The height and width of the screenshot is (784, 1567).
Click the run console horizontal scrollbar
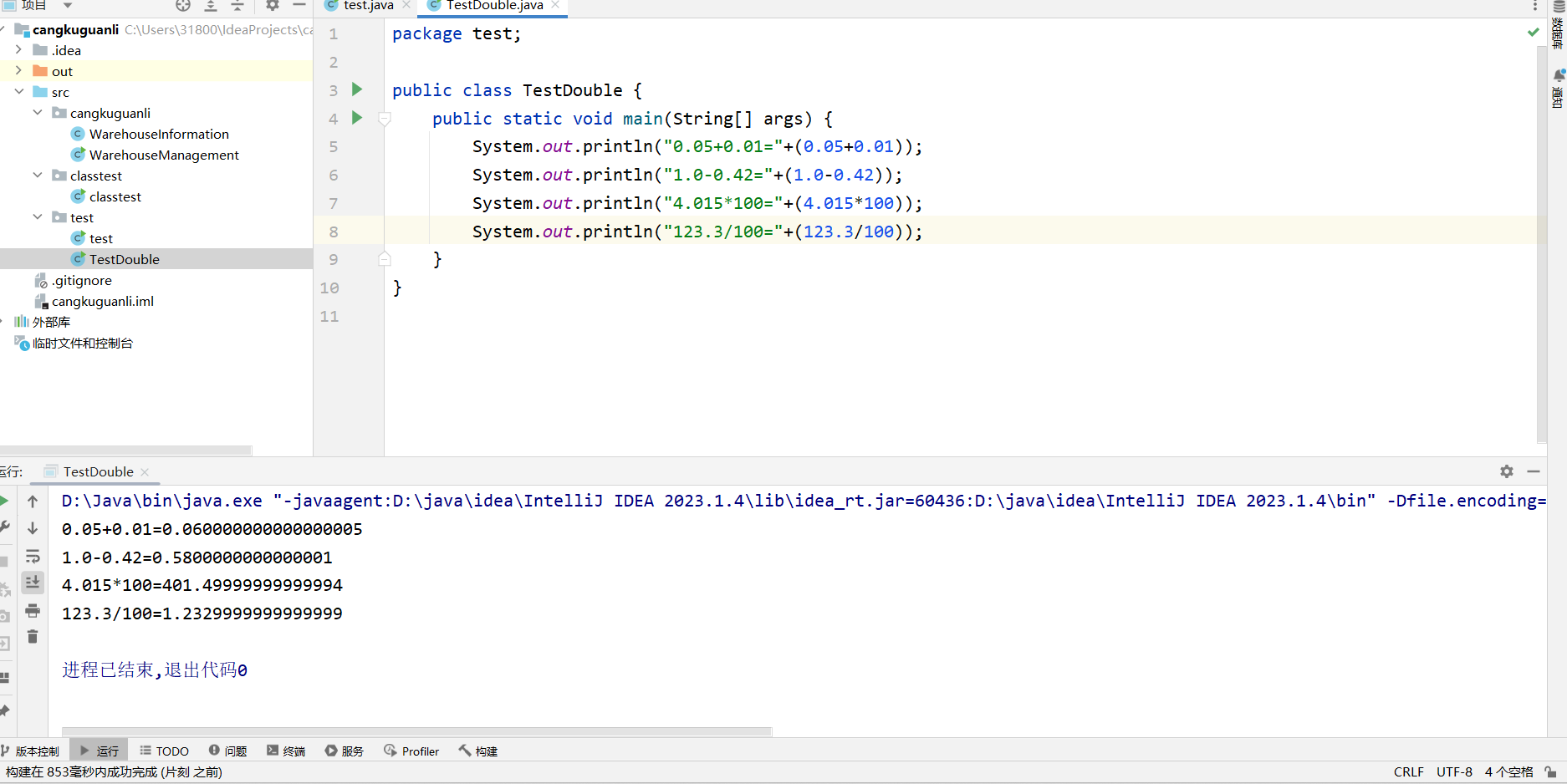(x=416, y=731)
